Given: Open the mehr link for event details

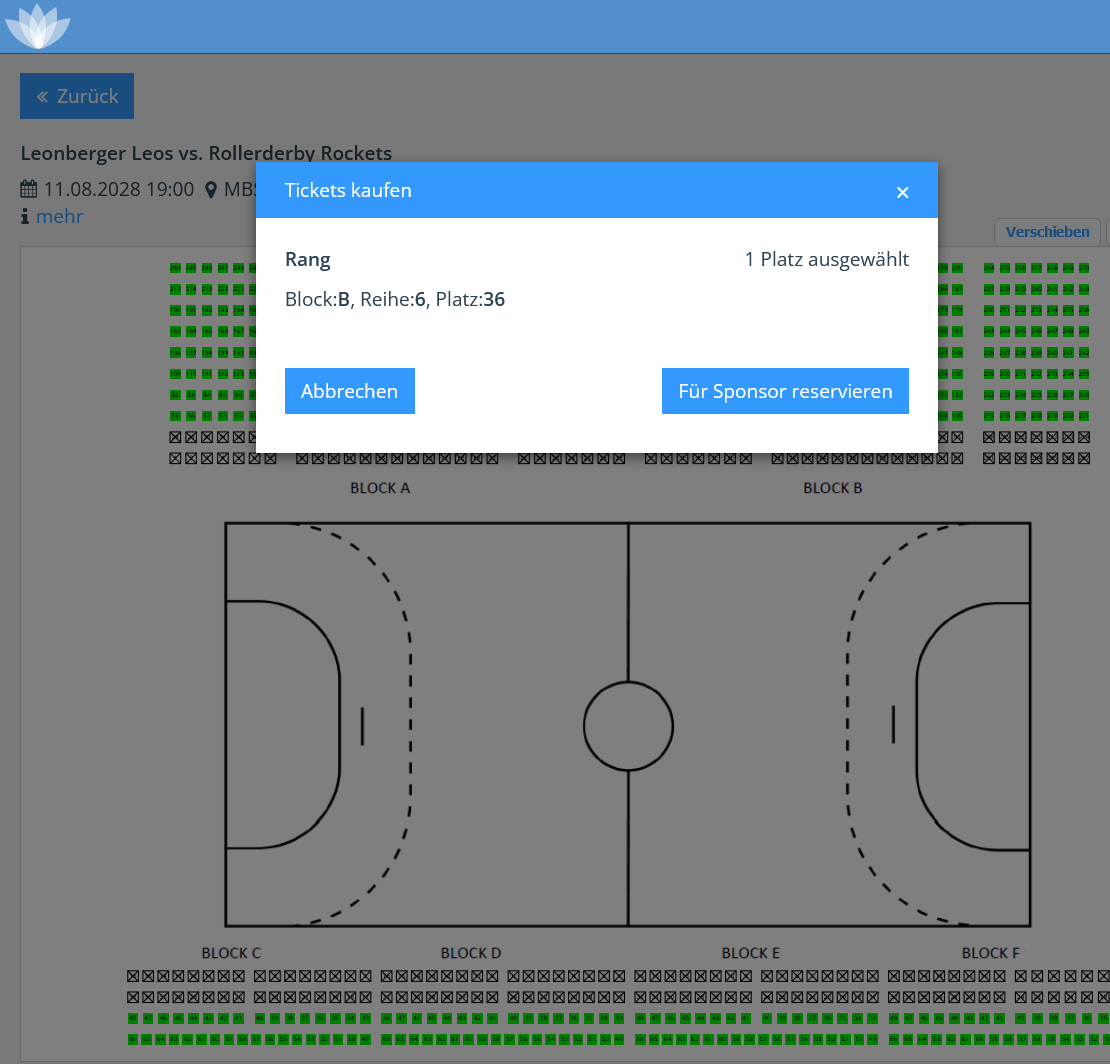Looking at the screenshot, I should click(x=59, y=216).
